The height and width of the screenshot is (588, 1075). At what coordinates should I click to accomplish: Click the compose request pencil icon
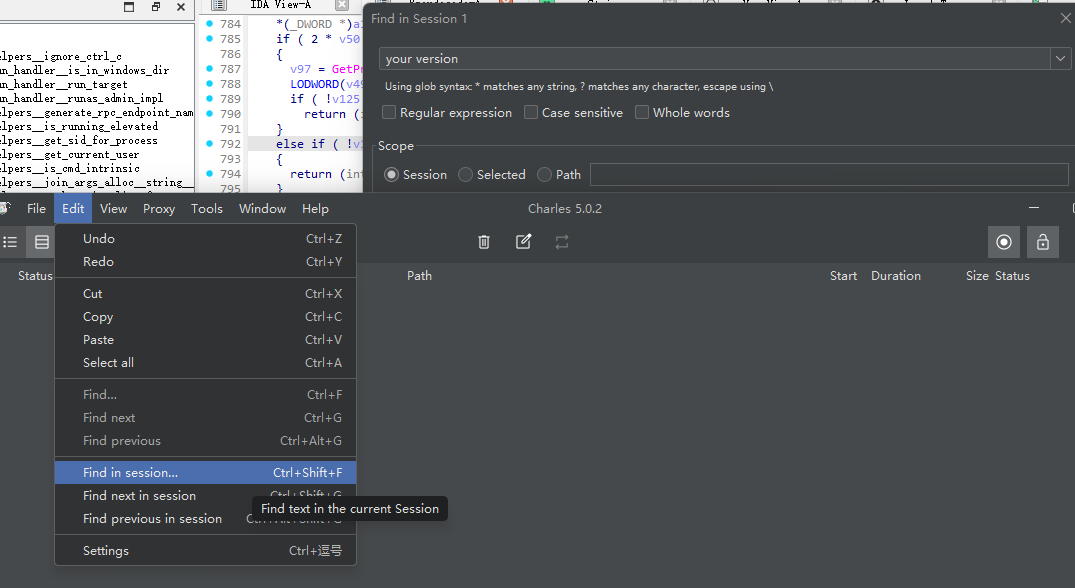coord(523,242)
